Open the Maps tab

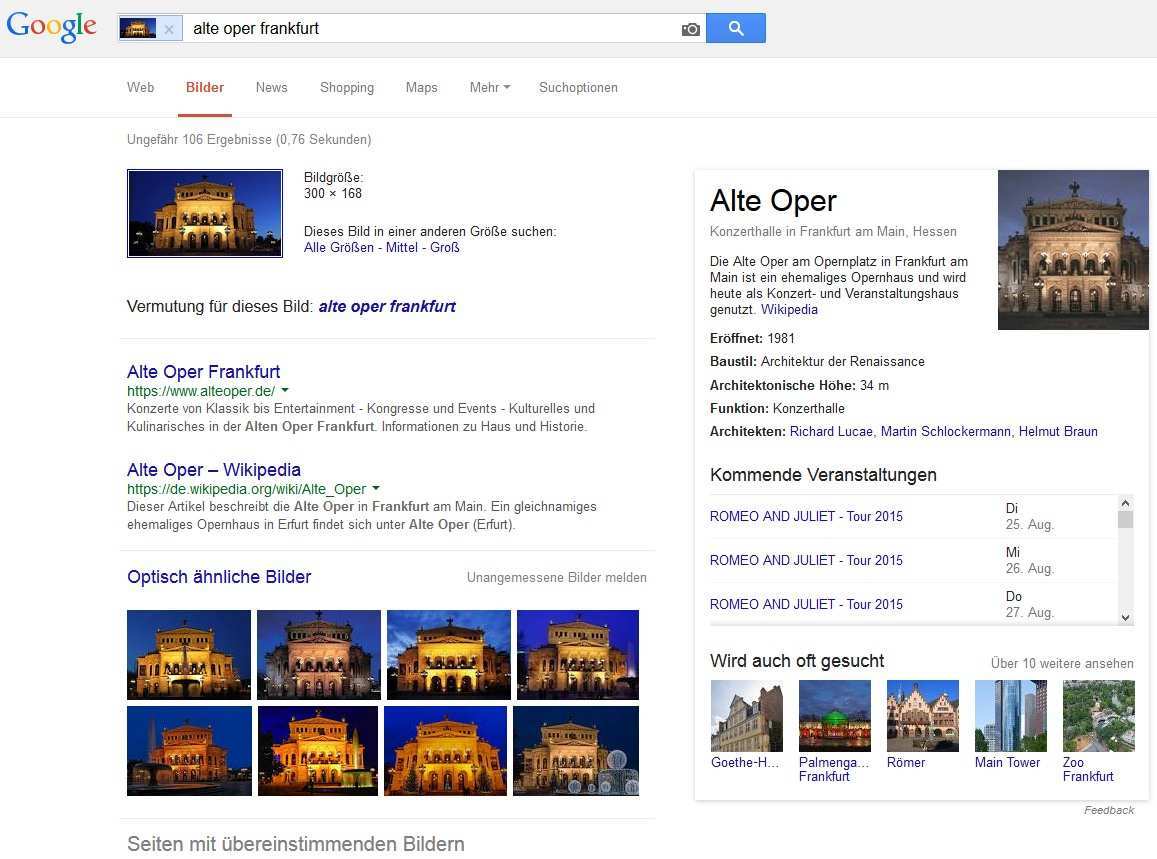[x=421, y=88]
